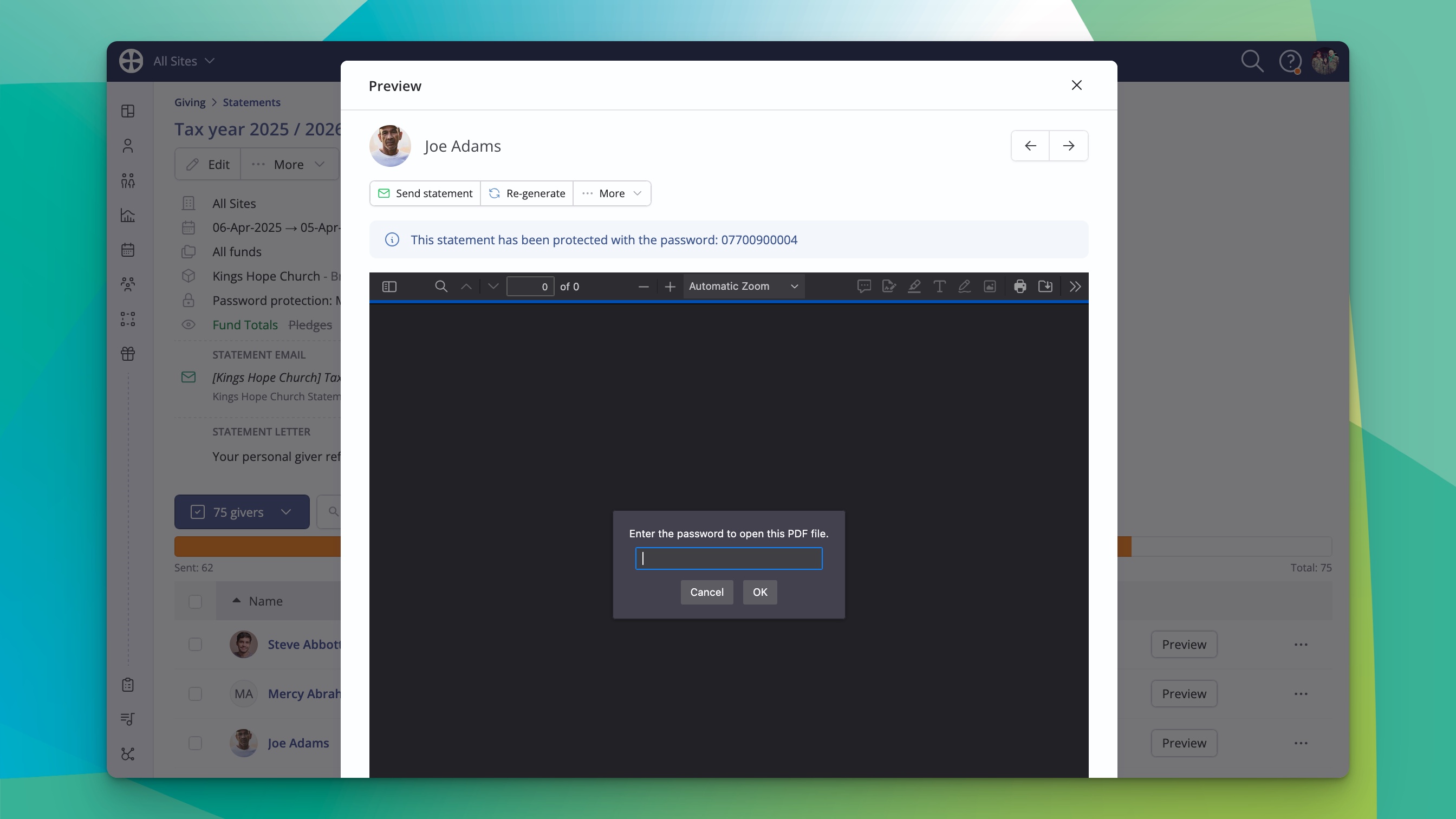Select the PDF draw tool

[964, 287]
